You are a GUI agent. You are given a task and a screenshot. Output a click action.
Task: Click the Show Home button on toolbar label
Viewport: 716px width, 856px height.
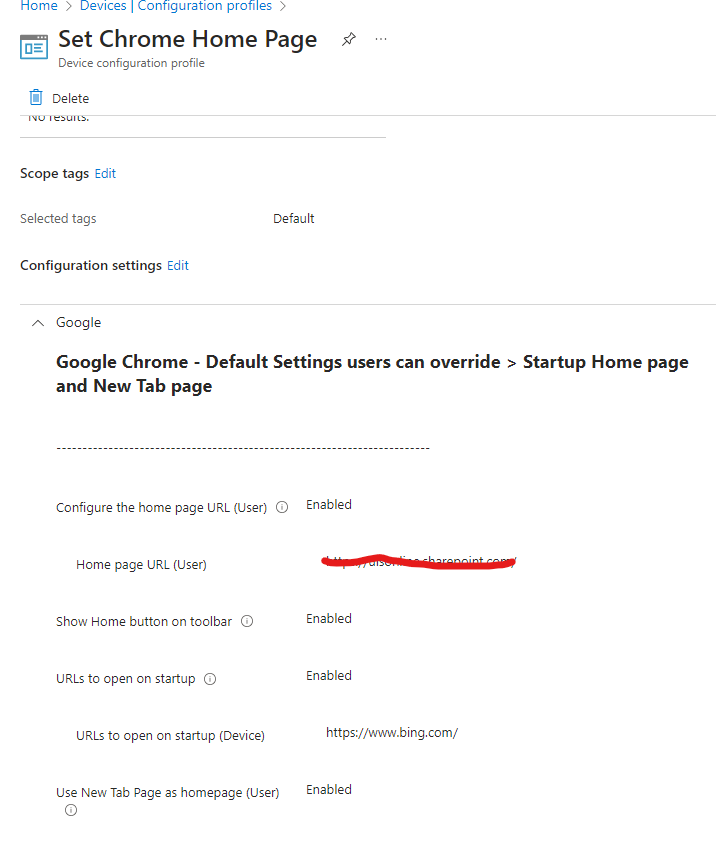click(144, 622)
